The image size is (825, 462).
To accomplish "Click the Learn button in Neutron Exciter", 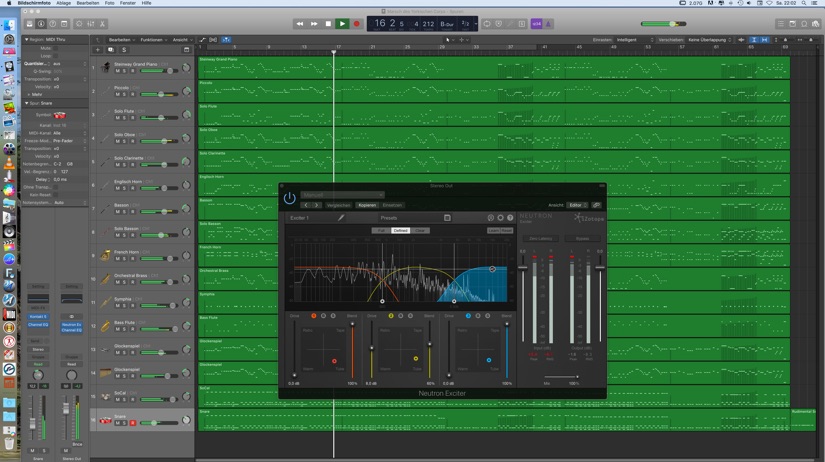I will pos(493,230).
